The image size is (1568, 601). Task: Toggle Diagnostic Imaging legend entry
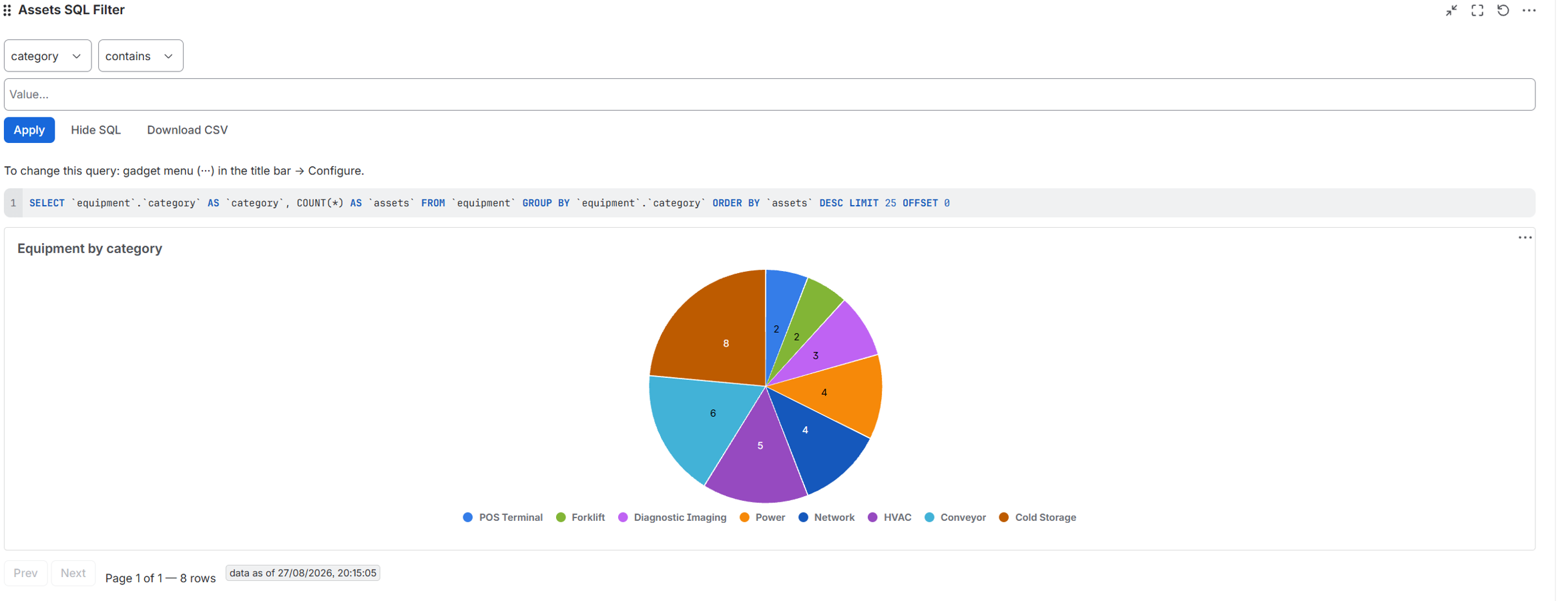[672, 518]
